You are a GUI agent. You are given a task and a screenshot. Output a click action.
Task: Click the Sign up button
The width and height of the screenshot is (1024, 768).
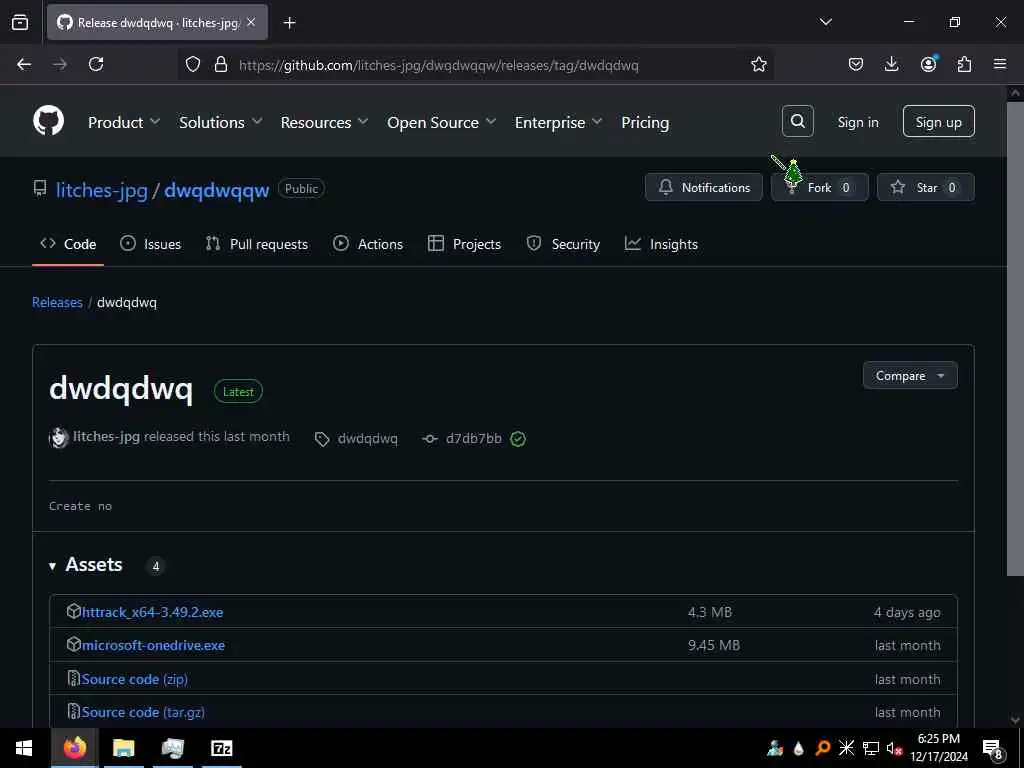click(x=938, y=121)
